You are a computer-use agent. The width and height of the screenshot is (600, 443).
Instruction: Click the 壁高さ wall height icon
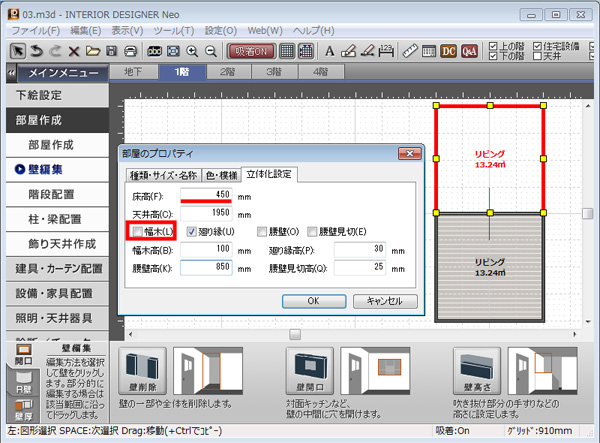pyautogui.click(x=476, y=370)
